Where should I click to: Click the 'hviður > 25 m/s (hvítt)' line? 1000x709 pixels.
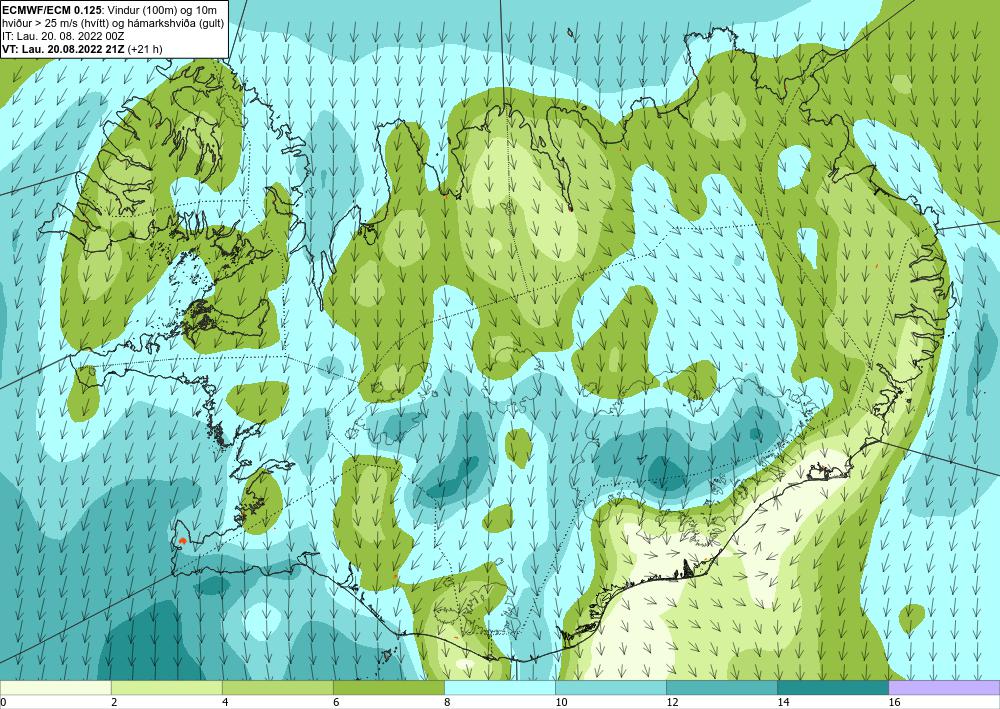(56, 22)
